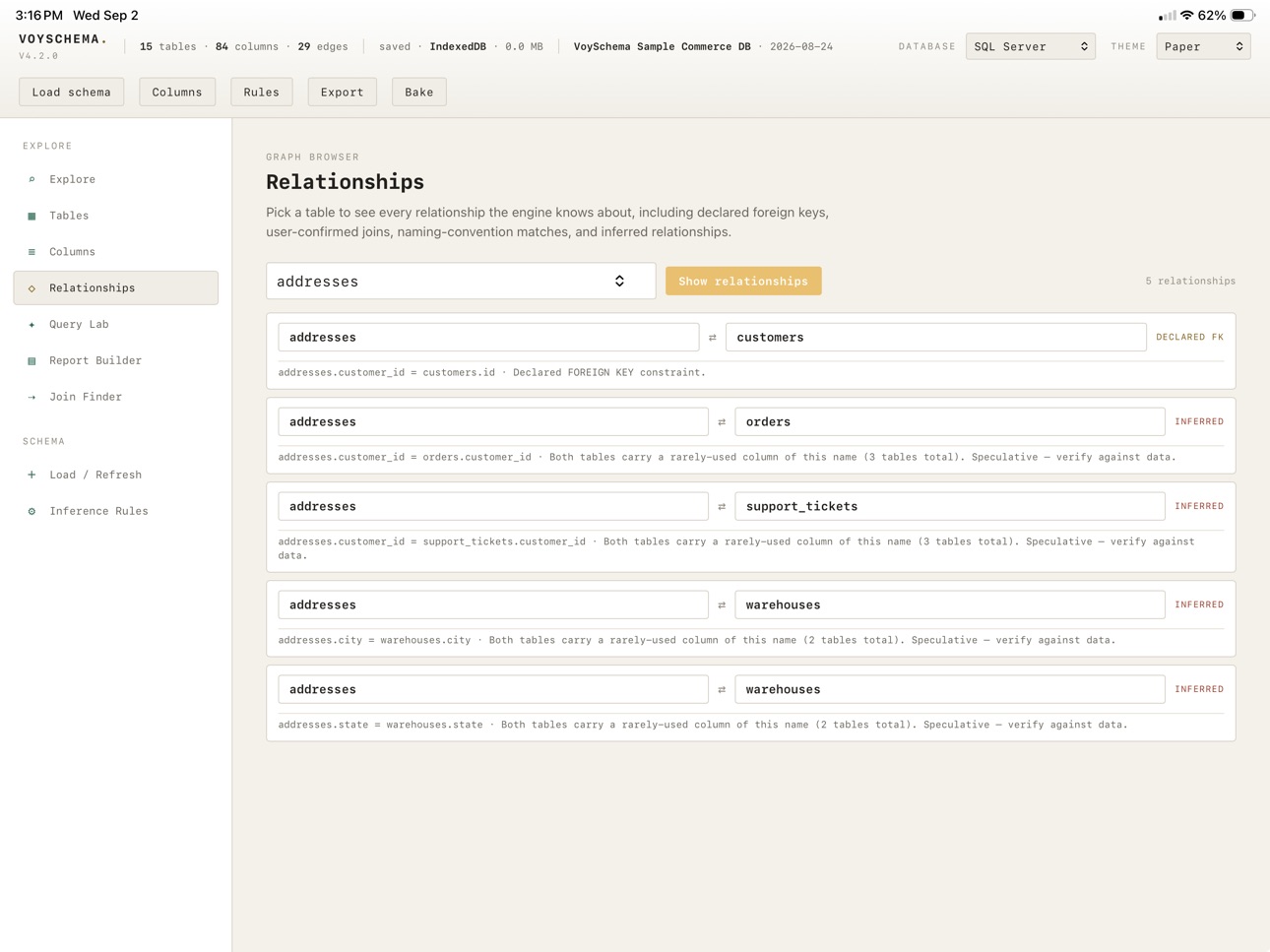Click the Tables square icon in sidebar
The width and height of the screenshot is (1270, 952).
coord(32,216)
